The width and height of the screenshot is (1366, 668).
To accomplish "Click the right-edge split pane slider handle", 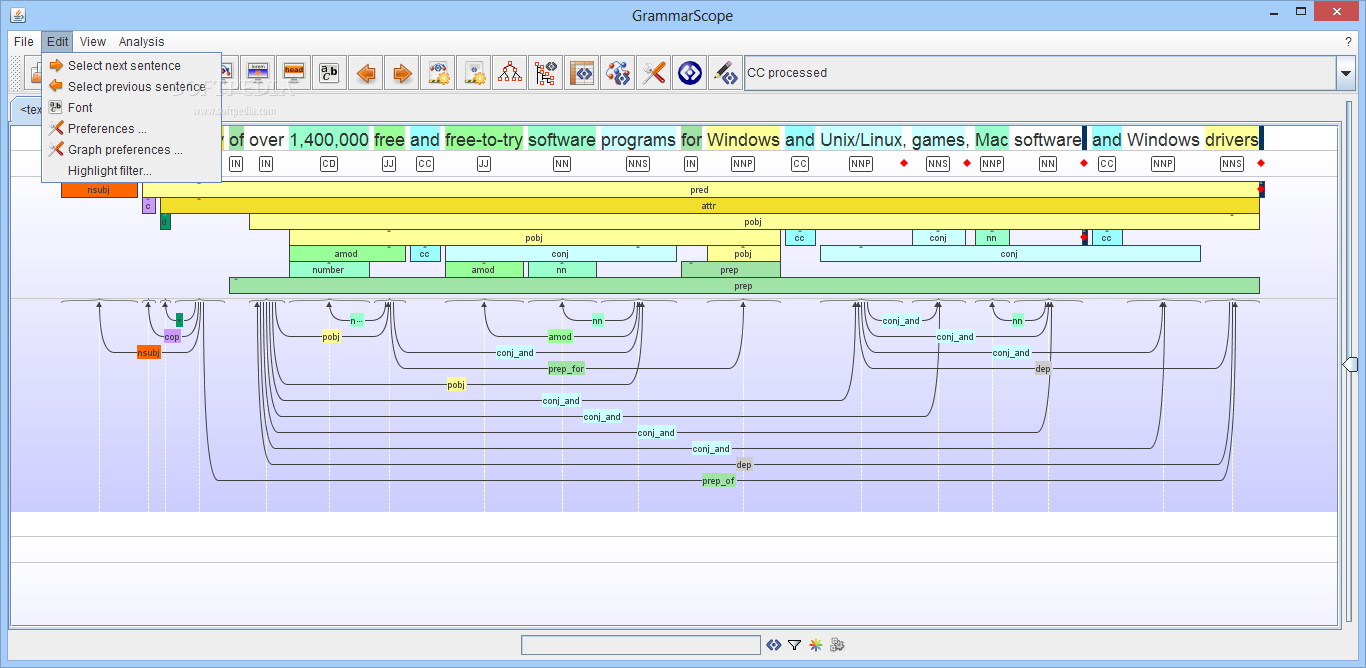I will point(1349,364).
